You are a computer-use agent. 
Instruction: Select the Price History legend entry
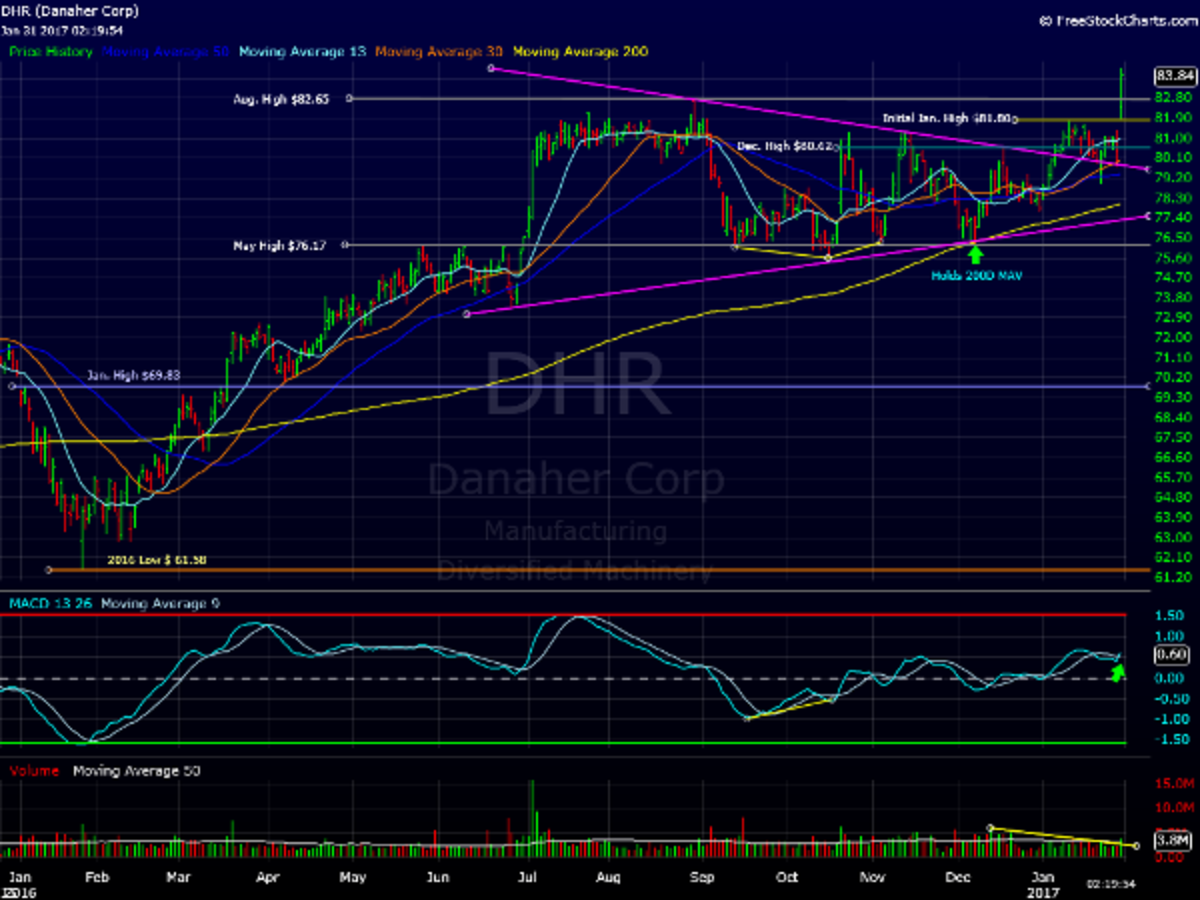coord(51,51)
